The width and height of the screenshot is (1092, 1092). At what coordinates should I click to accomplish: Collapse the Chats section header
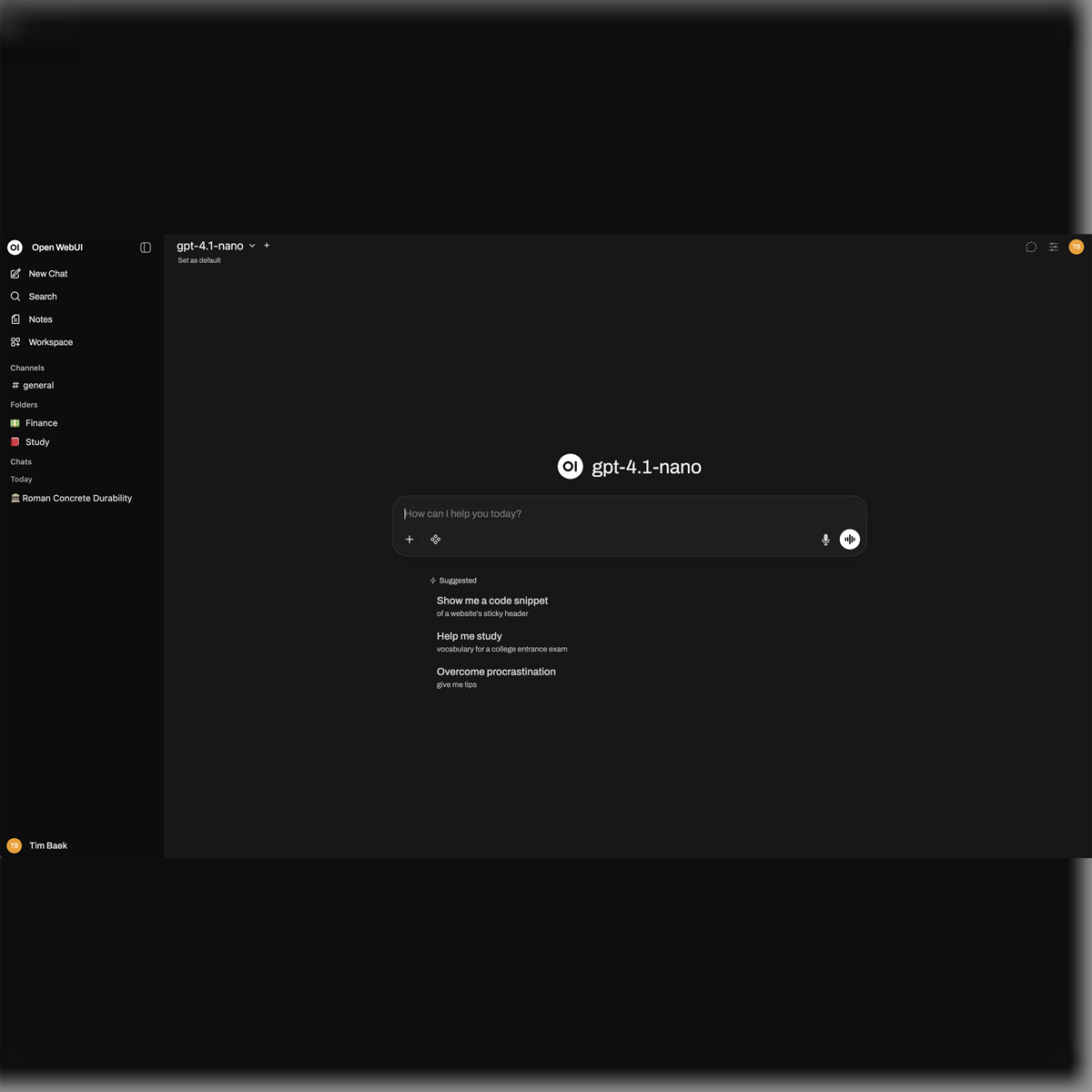pyautogui.click(x=21, y=462)
